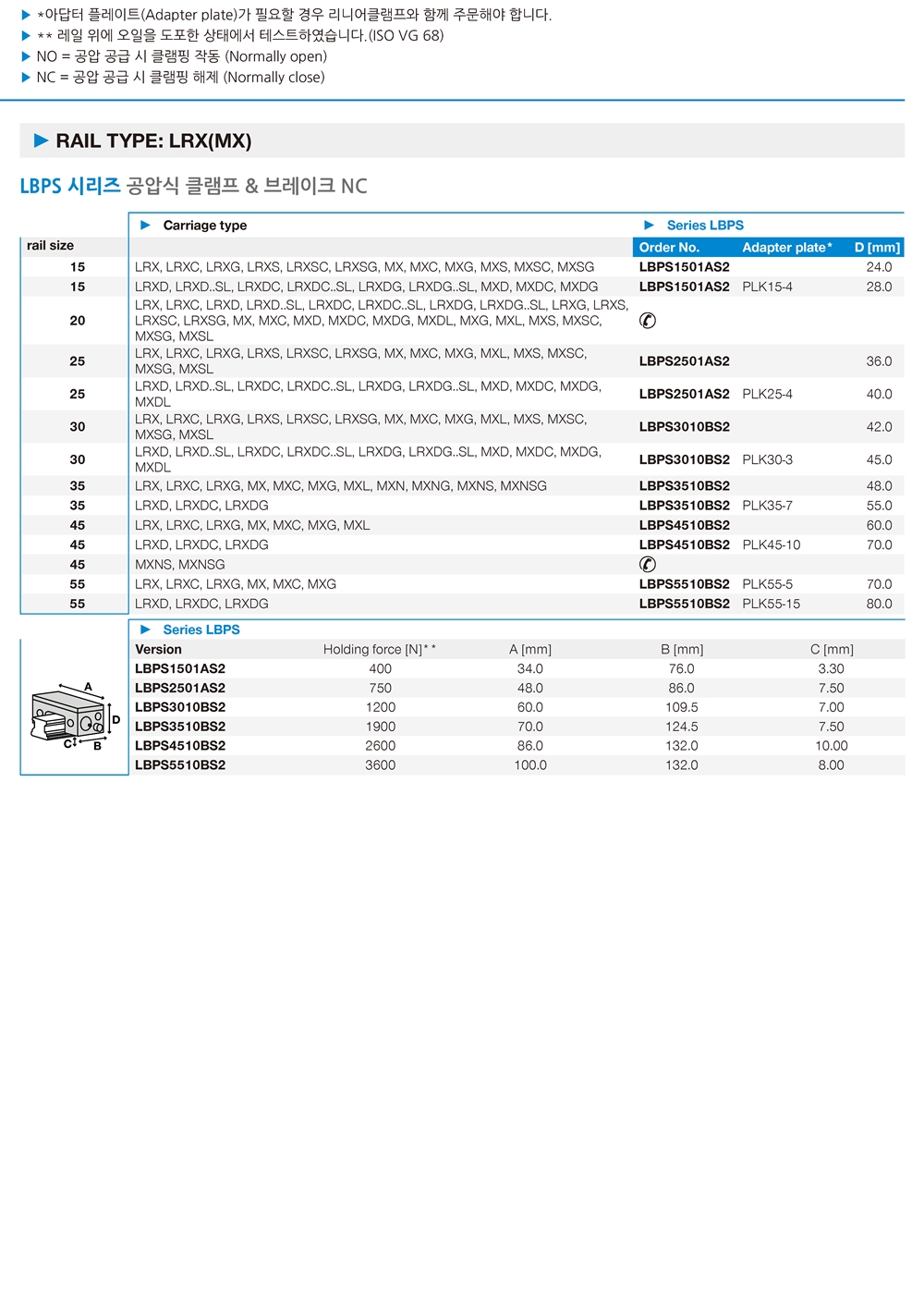Screen dimensions: 924x1308
Task: Click the triangle before lower Series LBPS header
Action: [x=145, y=630]
